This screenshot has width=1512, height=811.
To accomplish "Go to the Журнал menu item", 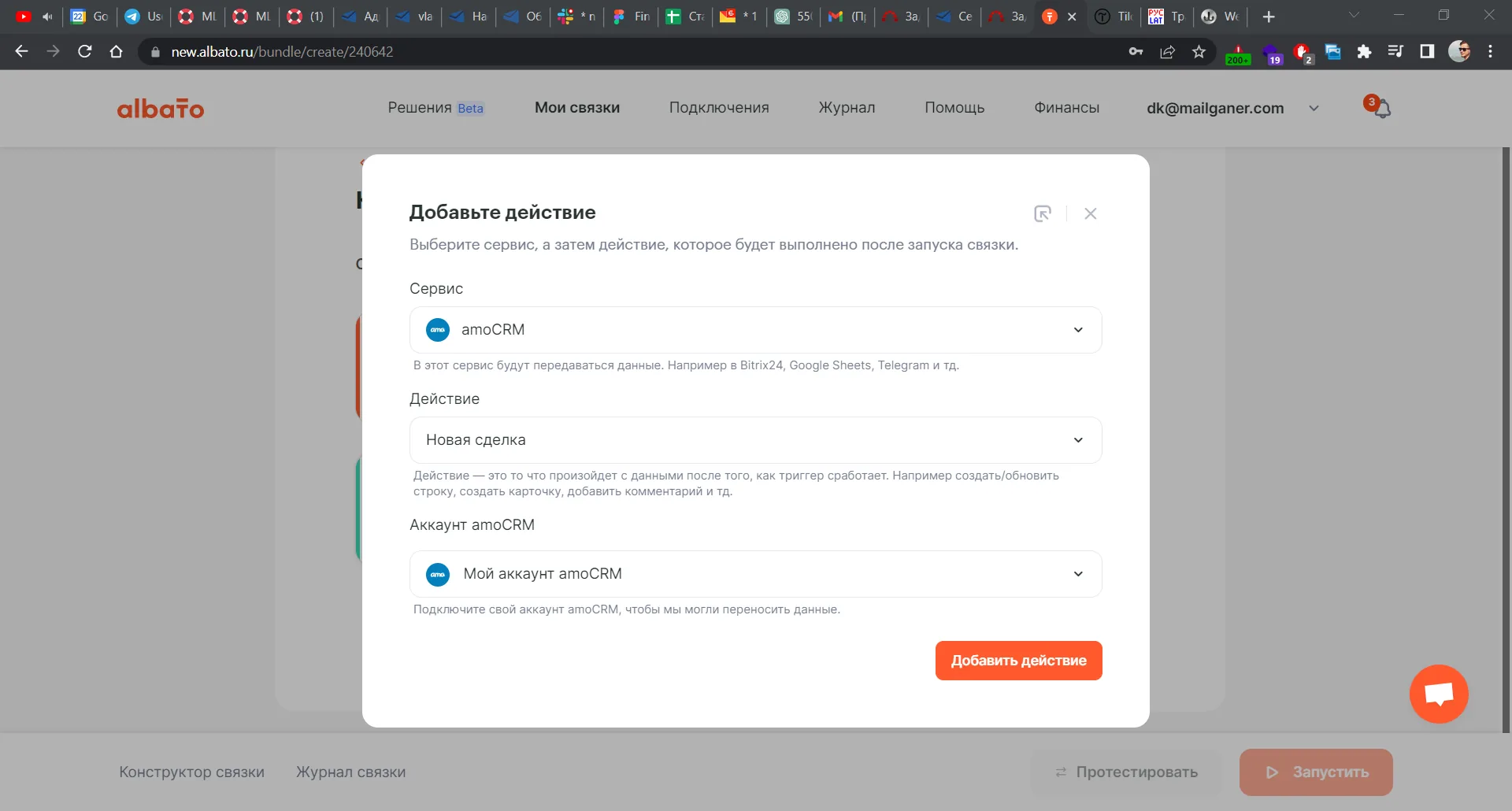I will point(847,108).
